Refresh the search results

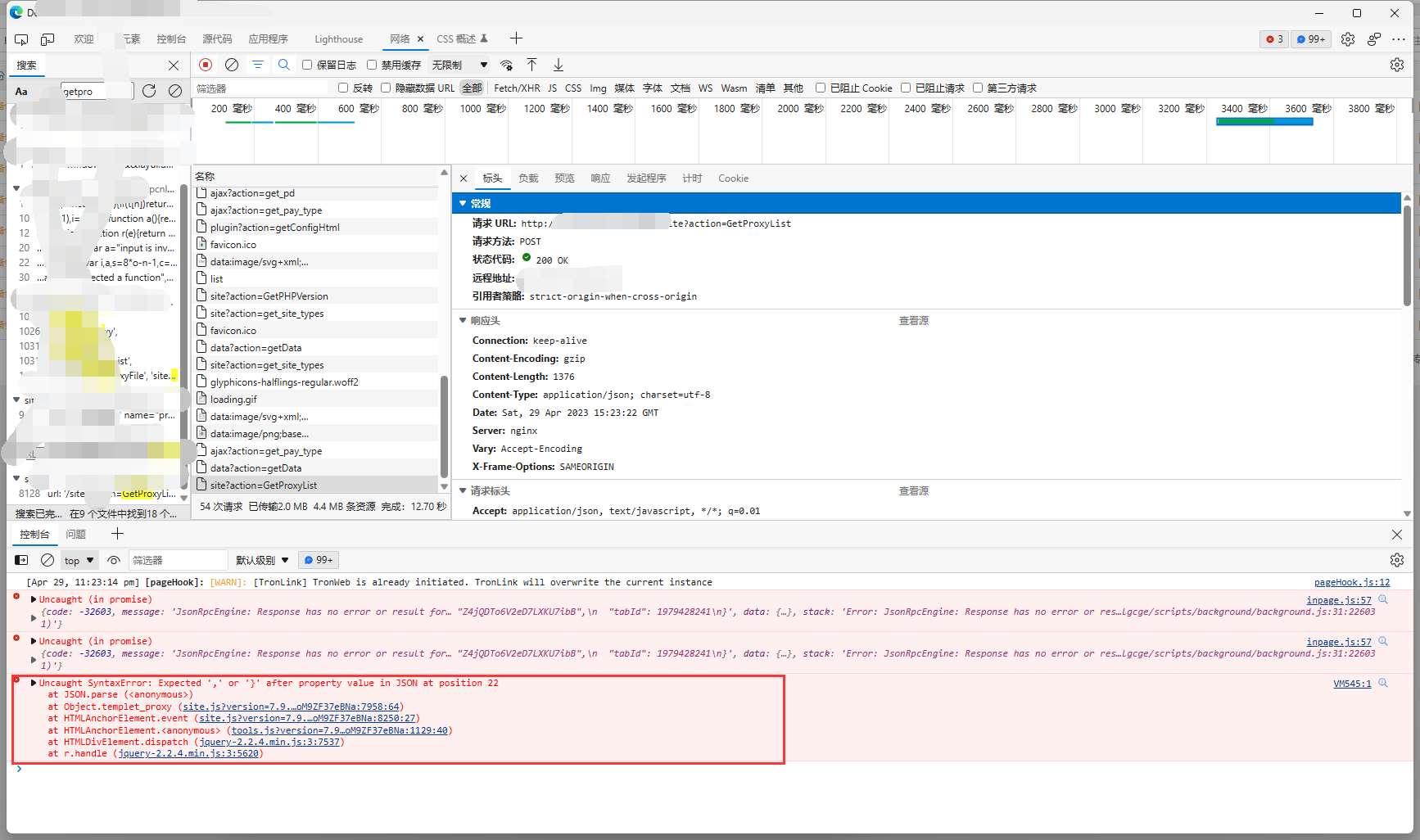[x=149, y=91]
